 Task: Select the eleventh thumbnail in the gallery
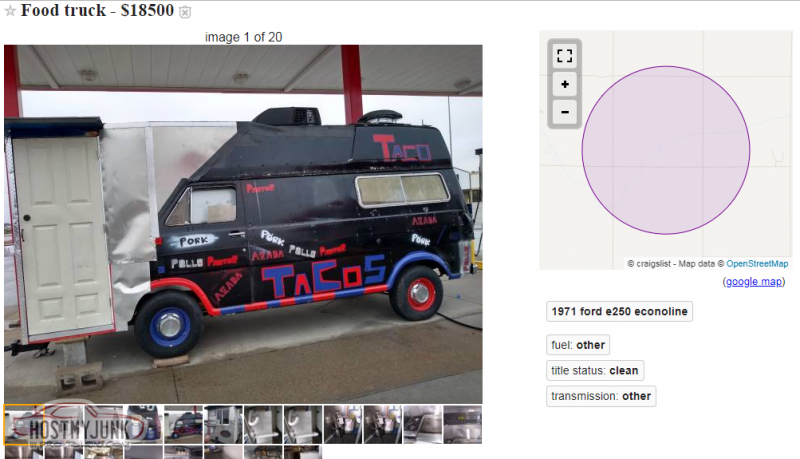[x=422, y=424]
